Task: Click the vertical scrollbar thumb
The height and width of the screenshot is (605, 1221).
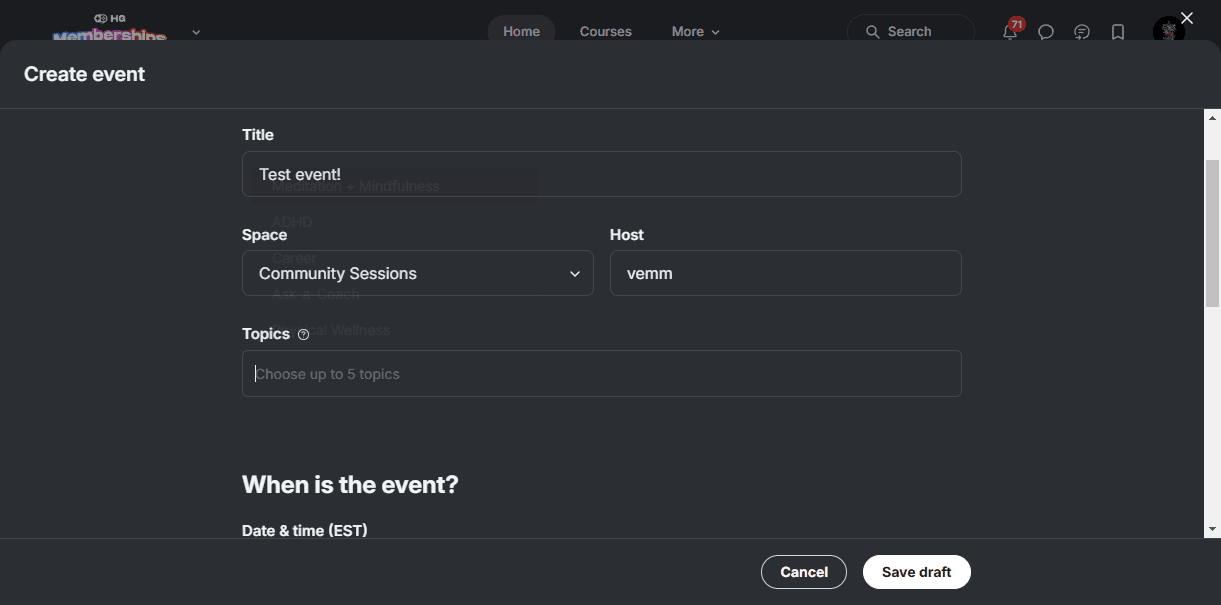Action: tap(1212, 232)
